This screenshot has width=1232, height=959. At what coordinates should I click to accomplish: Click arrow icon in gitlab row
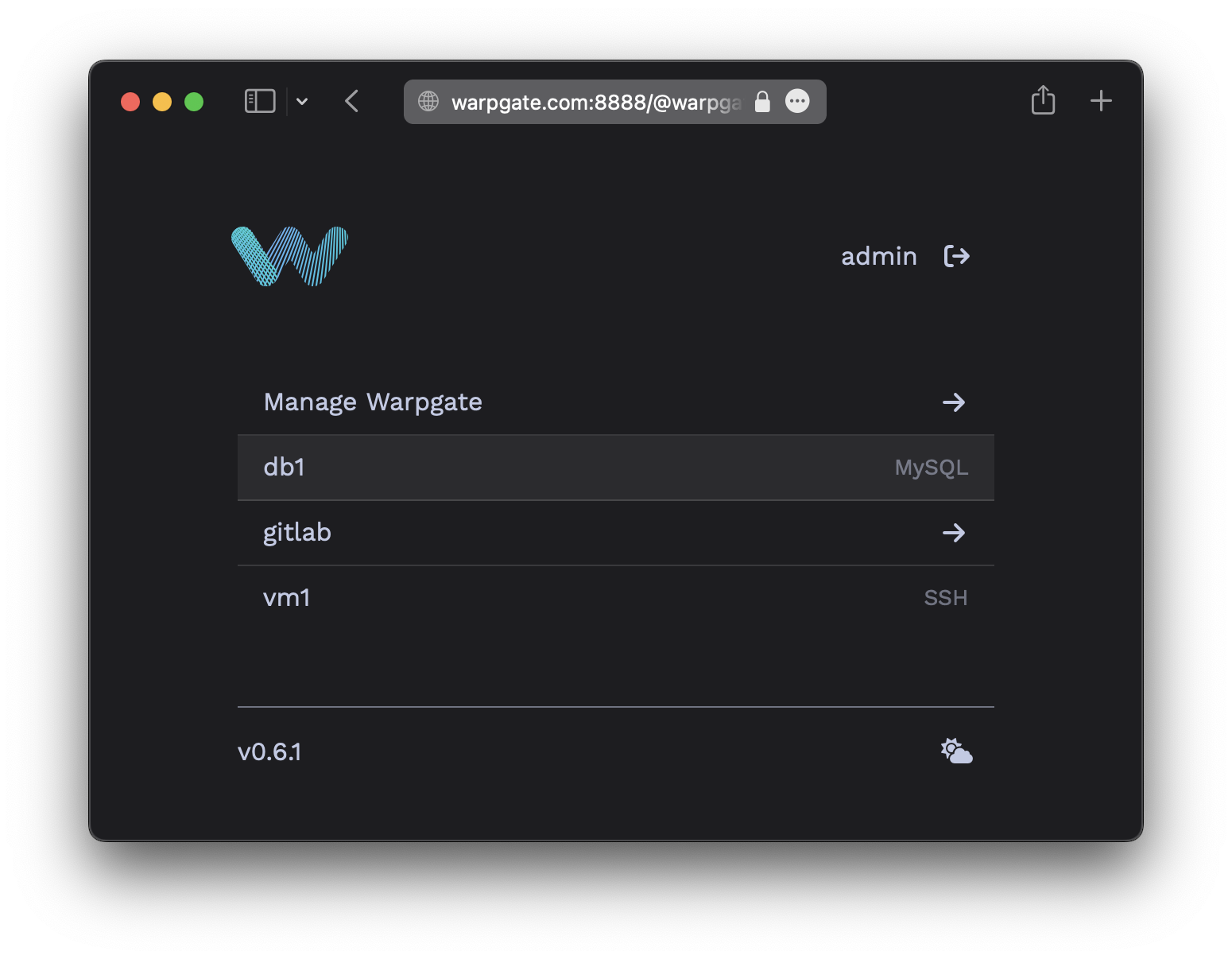point(954,533)
